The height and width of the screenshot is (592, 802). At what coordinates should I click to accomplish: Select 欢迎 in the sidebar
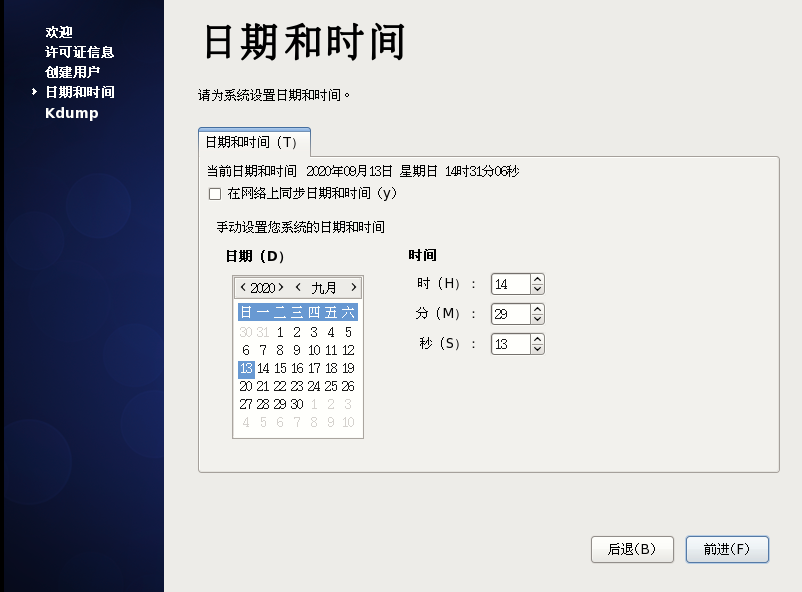59,32
